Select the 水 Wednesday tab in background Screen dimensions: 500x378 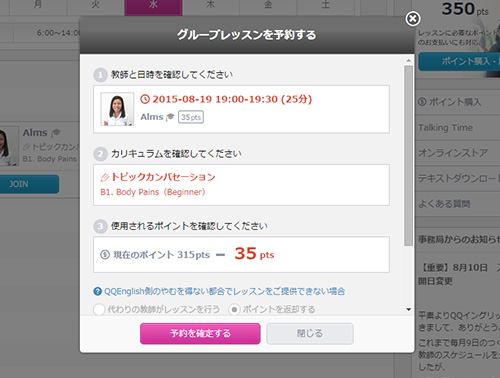click(x=153, y=7)
